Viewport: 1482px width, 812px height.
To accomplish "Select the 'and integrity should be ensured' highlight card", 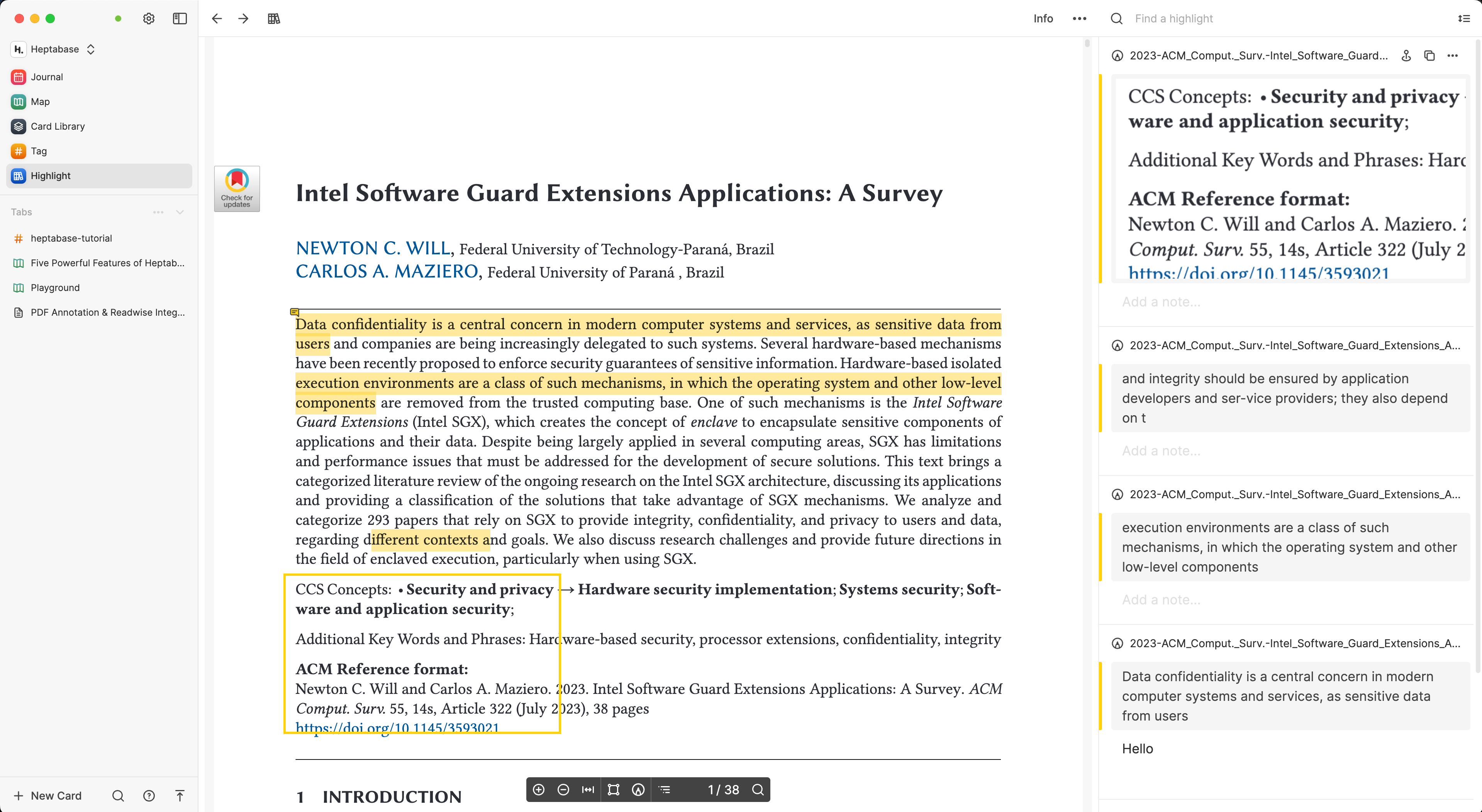I will pyautogui.click(x=1290, y=398).
